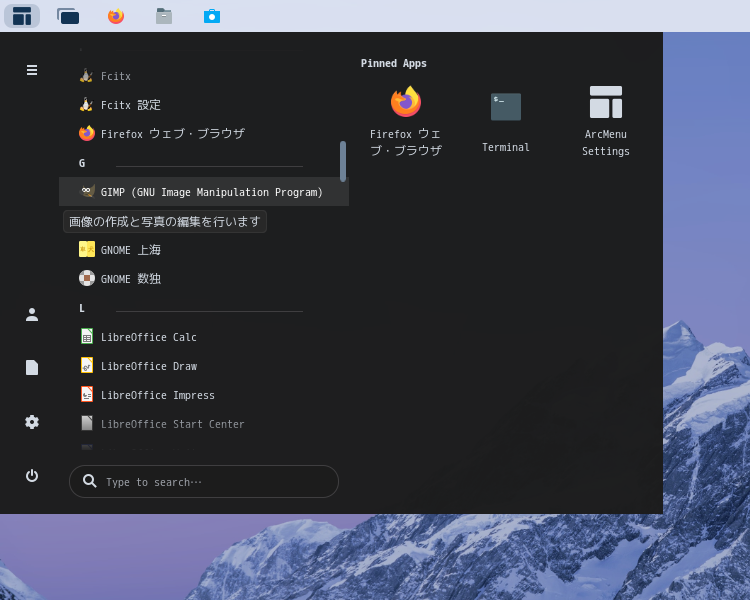Click the application list scrollbar handle

[x=342, y=161]
